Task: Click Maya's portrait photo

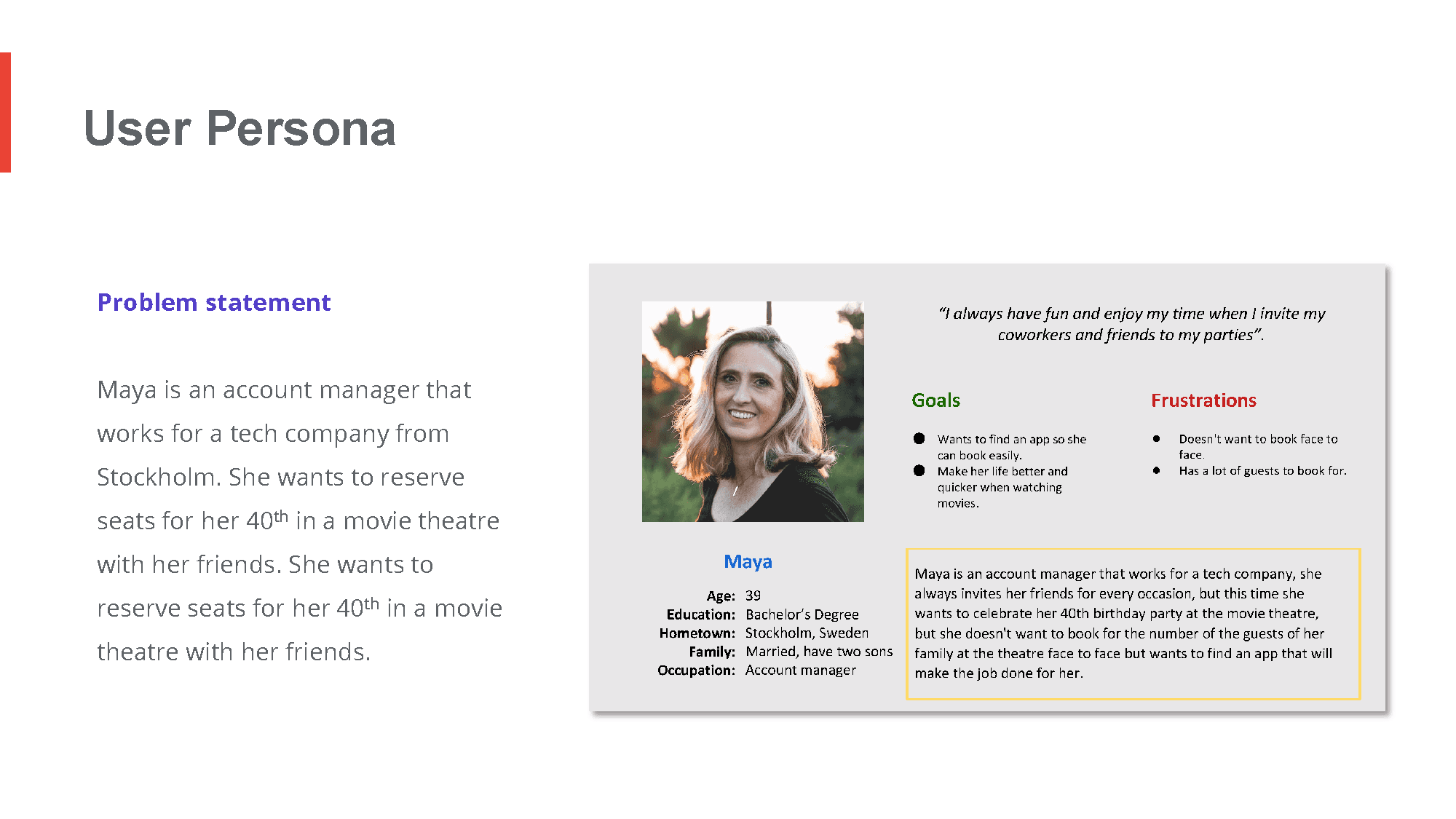Action: click(753, 411)
